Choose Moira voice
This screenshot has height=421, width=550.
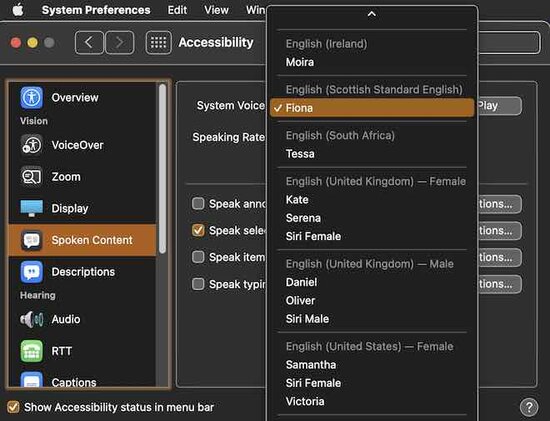(372, 62)
